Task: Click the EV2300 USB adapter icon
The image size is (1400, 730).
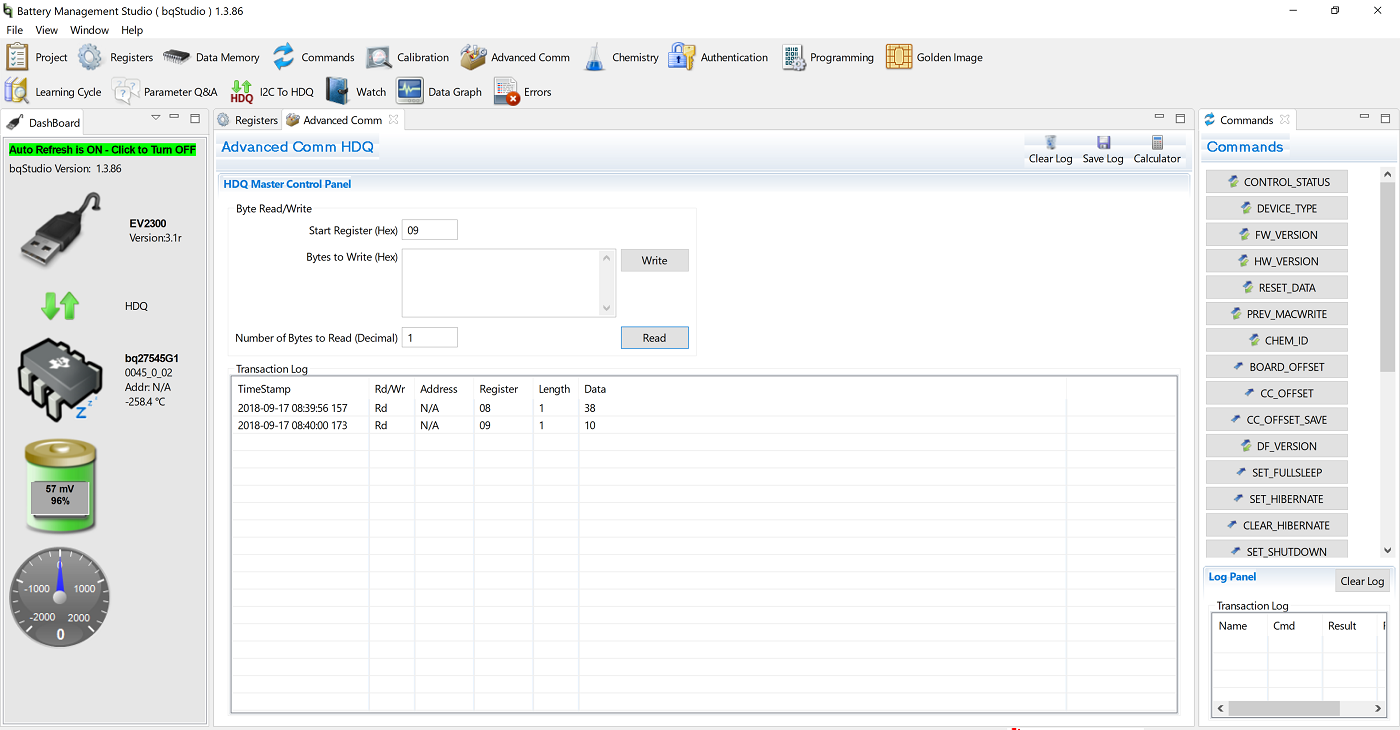Action: (x=60, y=230)
